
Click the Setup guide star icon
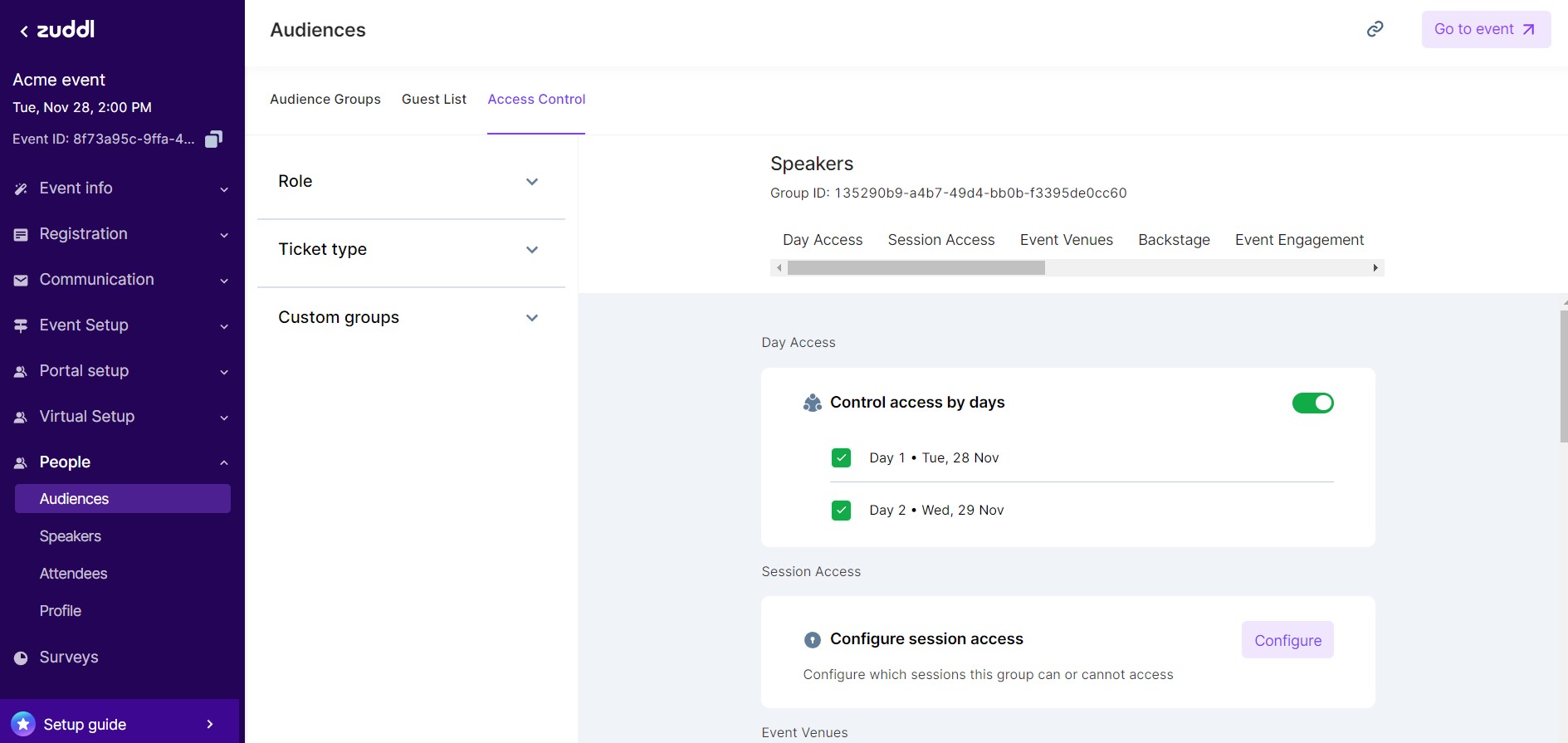23,724
